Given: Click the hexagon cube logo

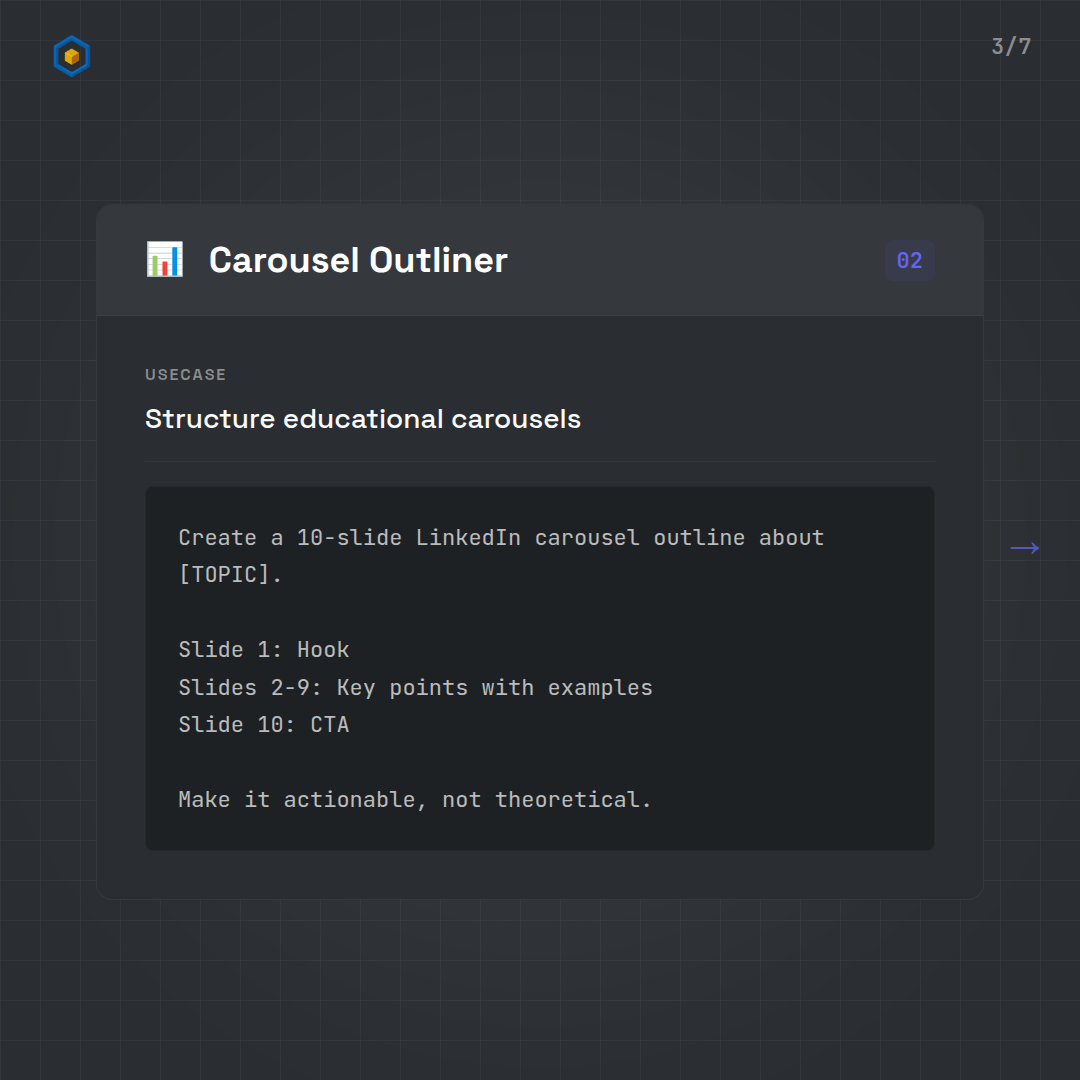Looking at the screenshot, I should coord(72,56).
